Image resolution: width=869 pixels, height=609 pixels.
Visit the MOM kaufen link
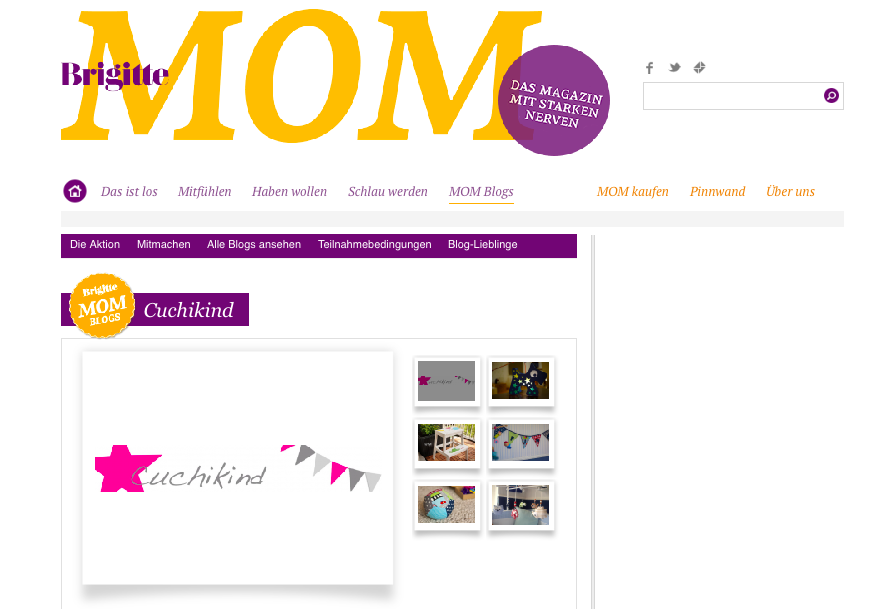633,192
